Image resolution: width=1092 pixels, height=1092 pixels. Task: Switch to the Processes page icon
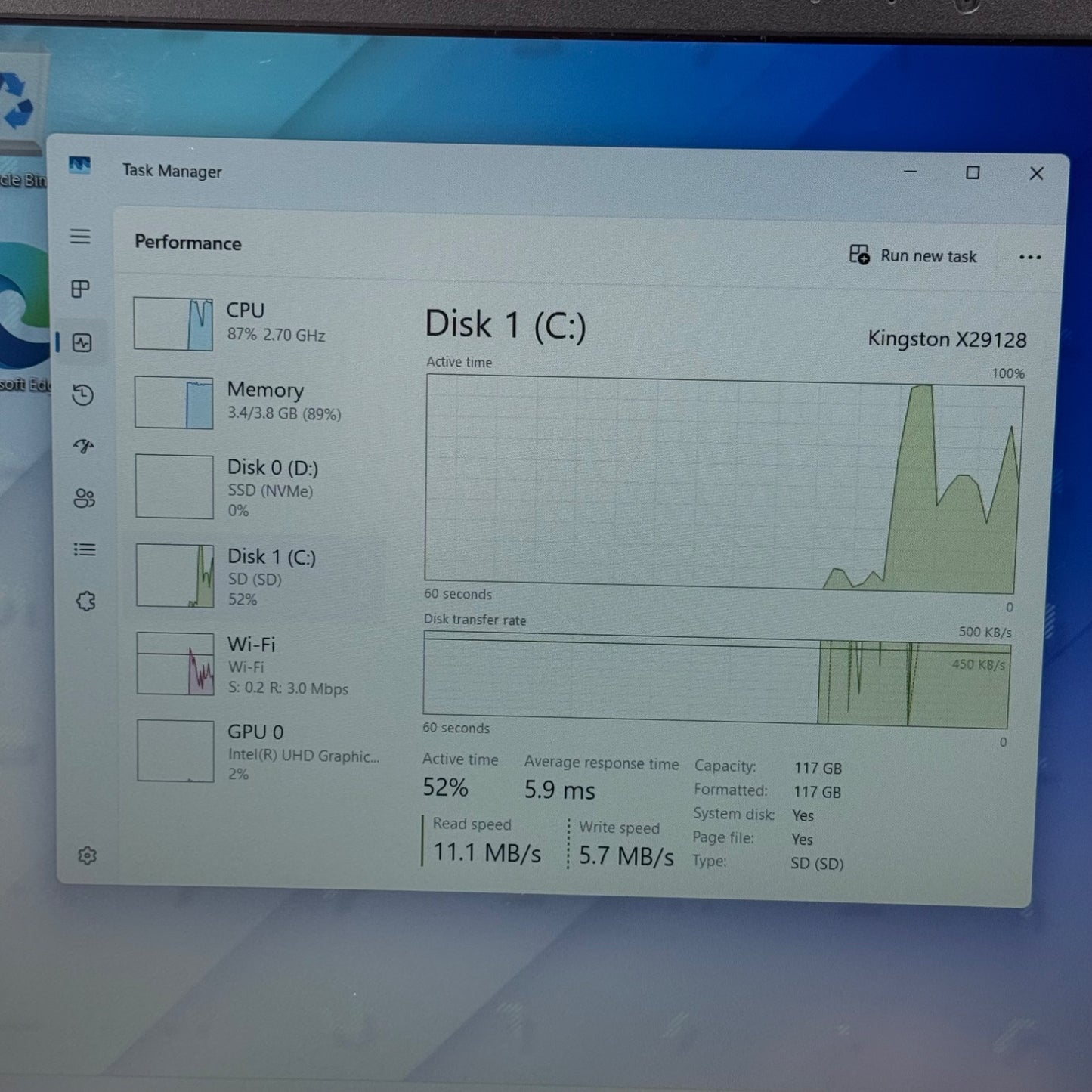[80, 289]
